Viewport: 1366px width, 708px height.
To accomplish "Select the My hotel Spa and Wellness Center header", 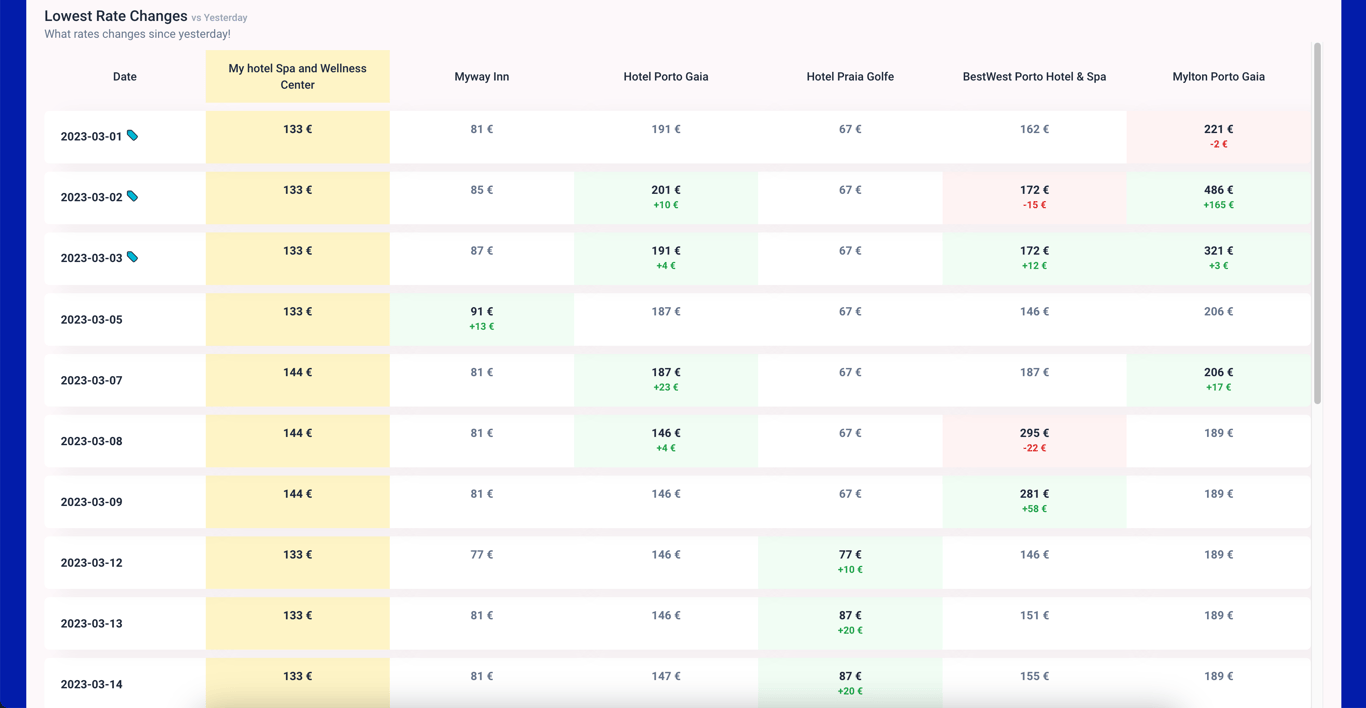I will (x=298, y=77).
